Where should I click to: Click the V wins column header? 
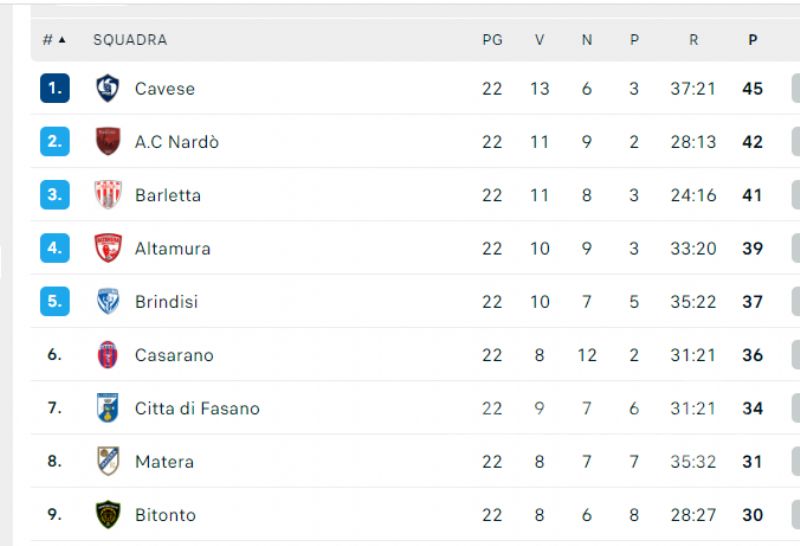pyautogui.click(x=539, y=40)
